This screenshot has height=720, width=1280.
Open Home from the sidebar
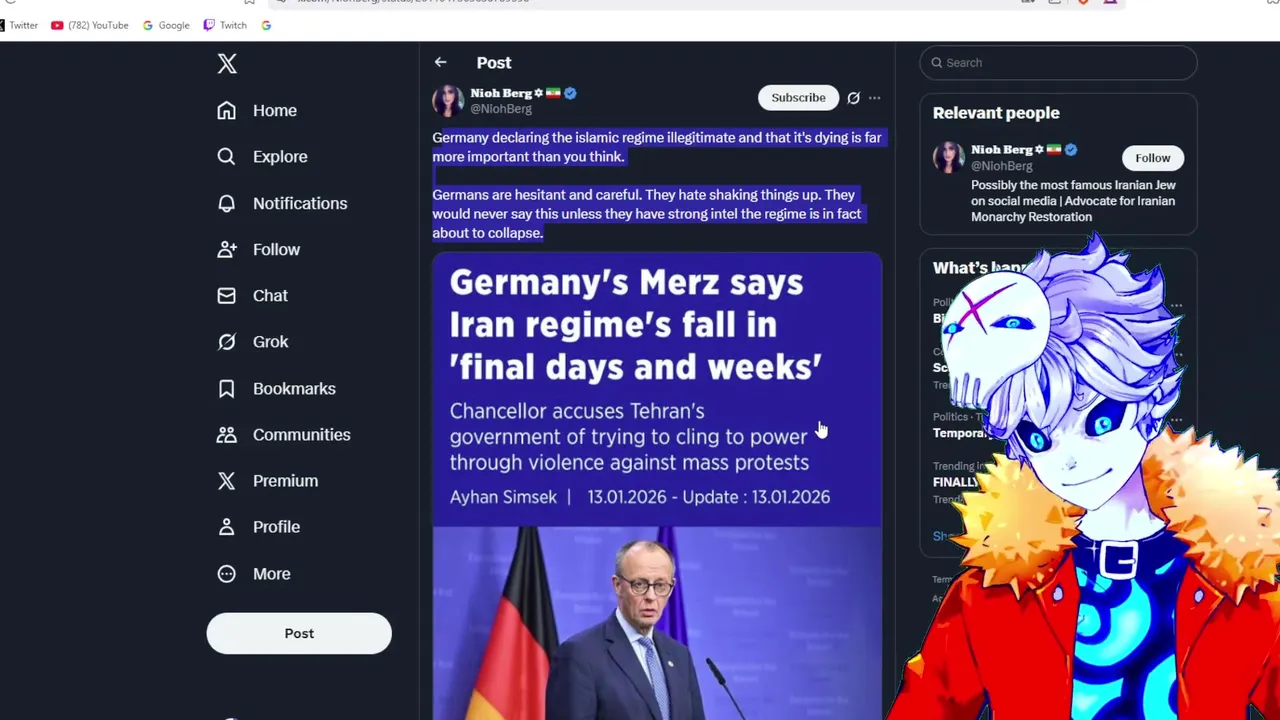(257, 110)
